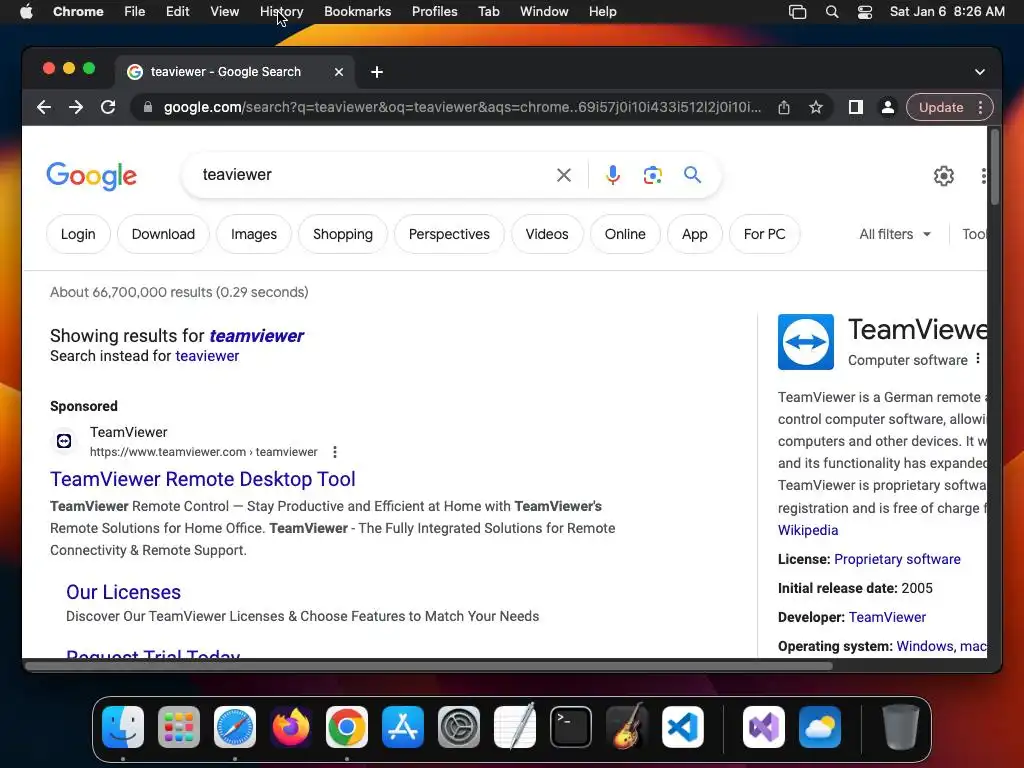Image resolution: width=1024 pixels, height=768 pixels.
Task: Switch to Videos results
Action: point(547,234)
